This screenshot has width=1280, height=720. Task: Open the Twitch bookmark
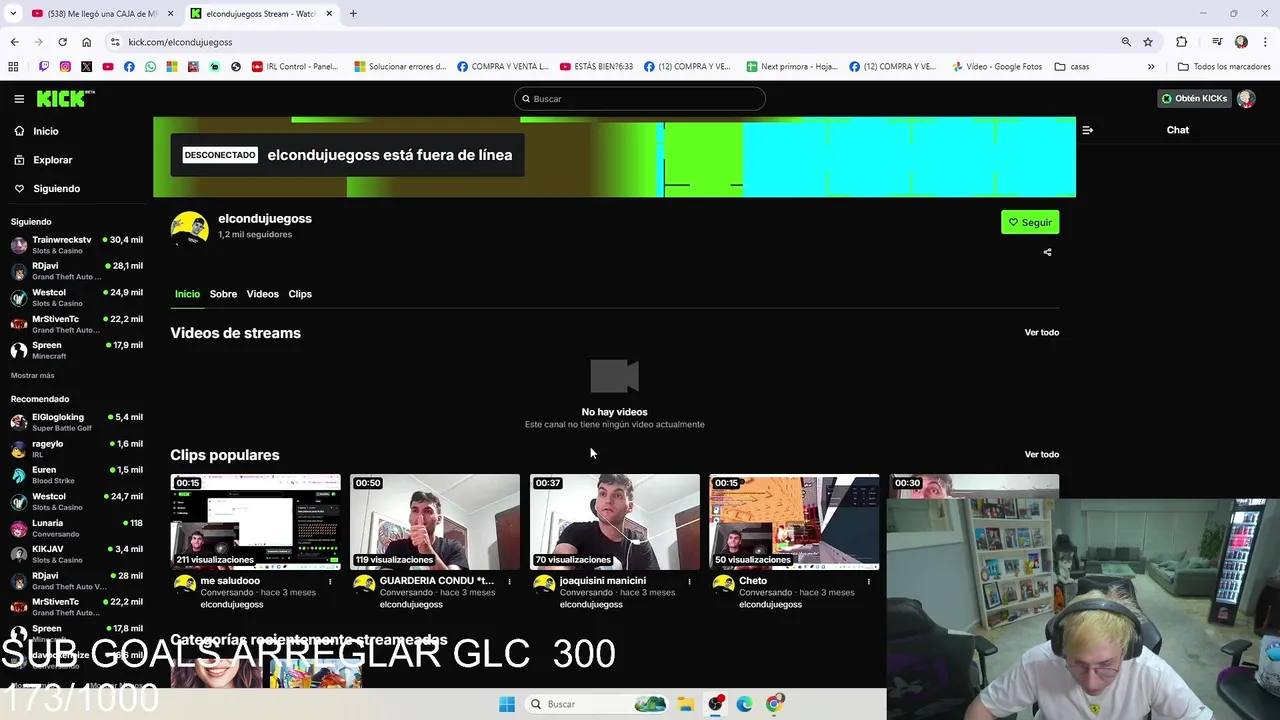click(x=44, y=66)
